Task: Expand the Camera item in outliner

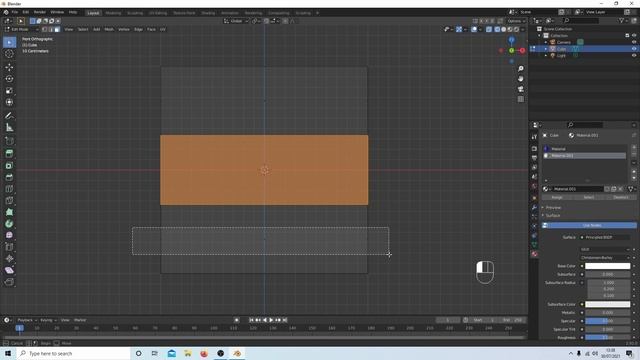Action: point(546,42)
